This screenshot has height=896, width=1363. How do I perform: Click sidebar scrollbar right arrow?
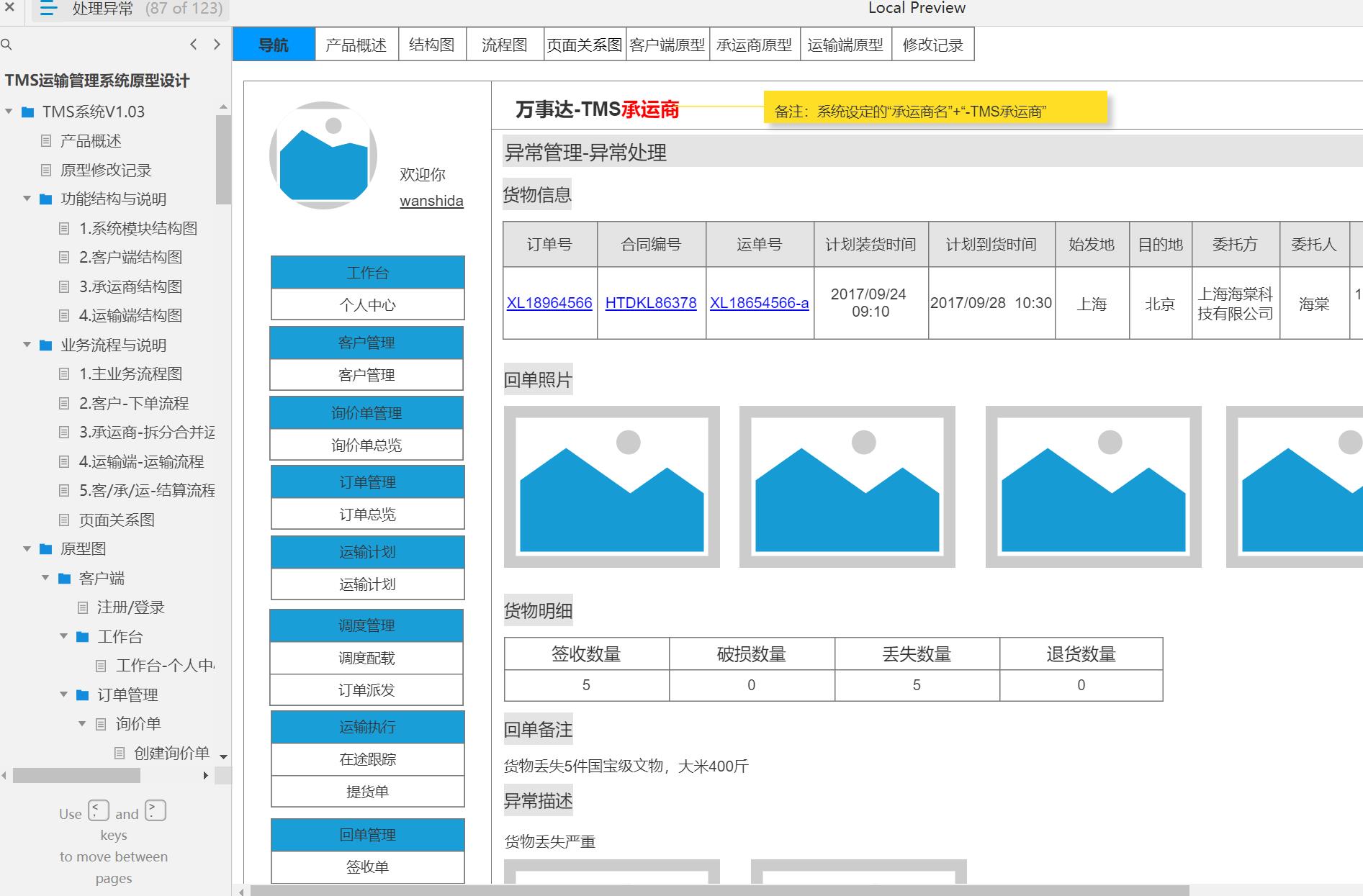pos(206,775)
